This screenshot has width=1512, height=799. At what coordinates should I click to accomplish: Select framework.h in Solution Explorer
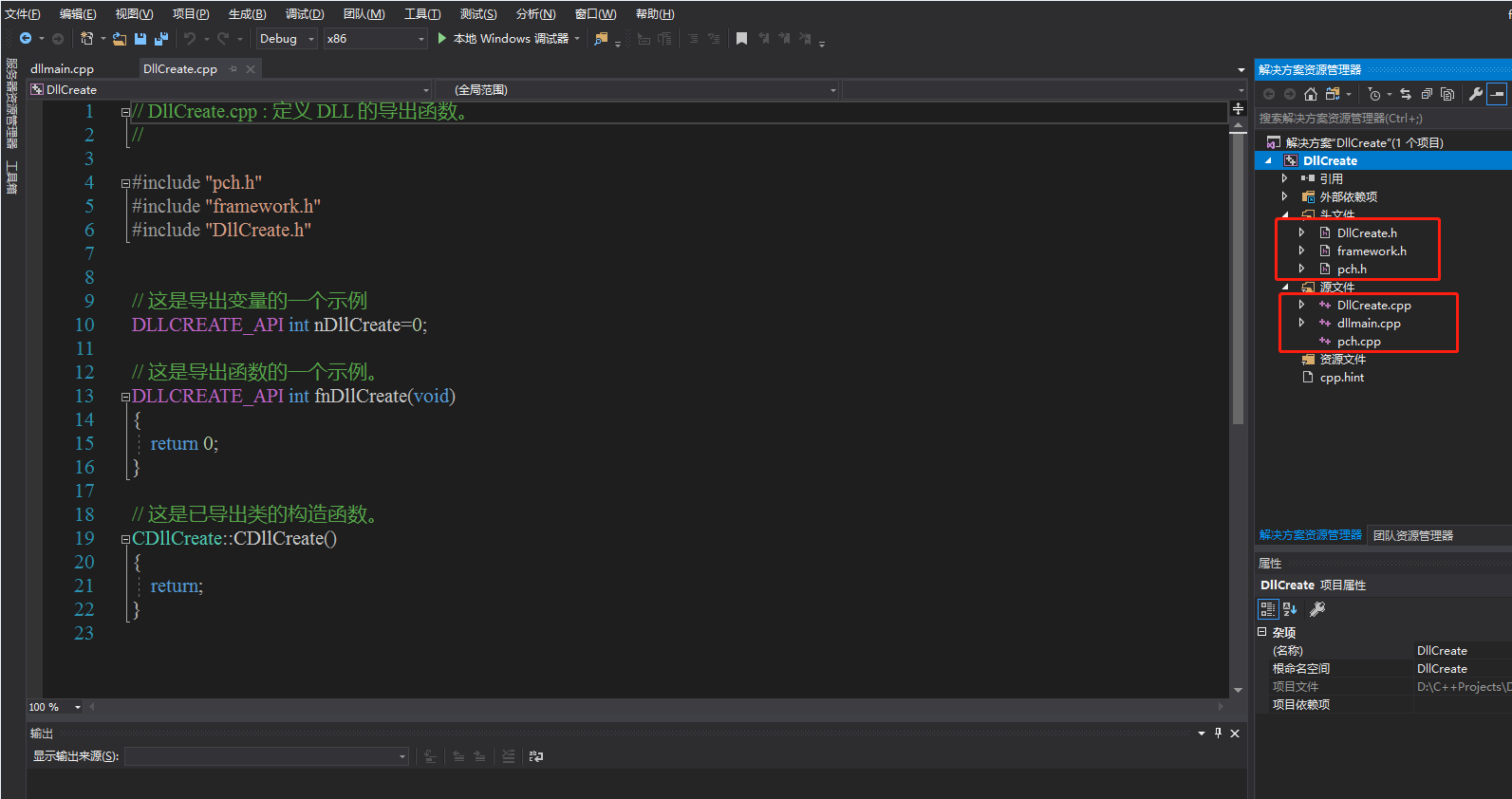1372,251
